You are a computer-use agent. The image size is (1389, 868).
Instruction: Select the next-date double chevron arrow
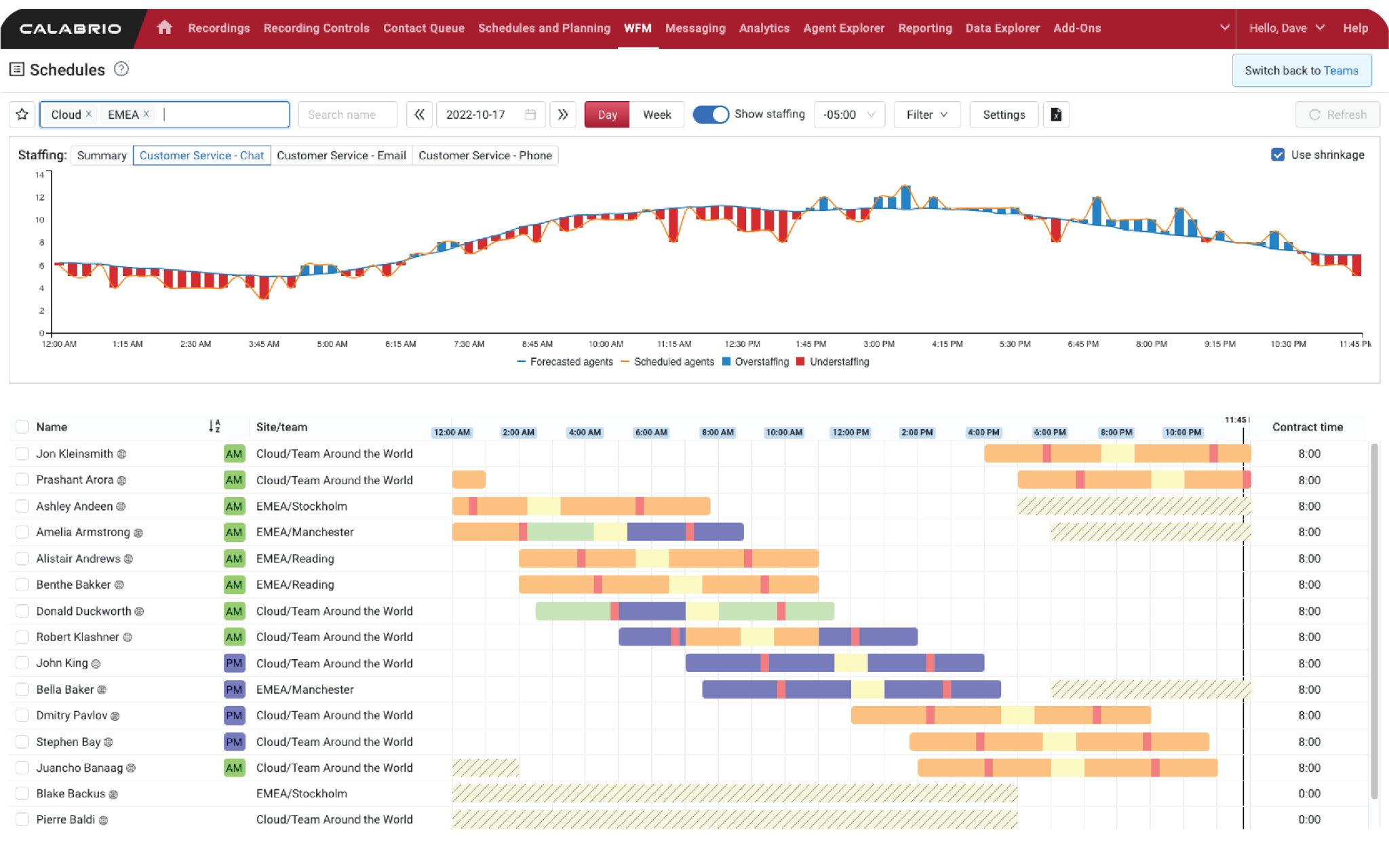[563, 115]
